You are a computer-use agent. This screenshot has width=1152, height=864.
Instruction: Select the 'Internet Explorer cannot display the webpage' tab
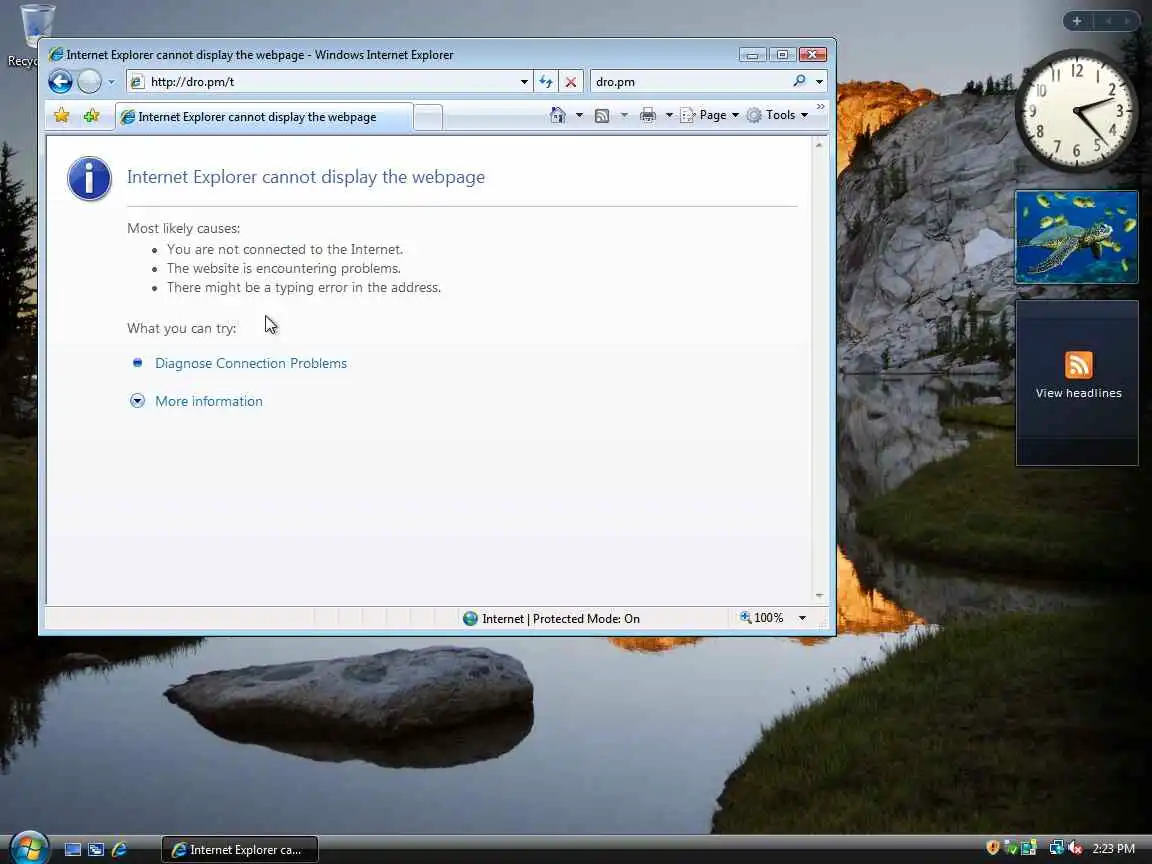click(263, 117)
